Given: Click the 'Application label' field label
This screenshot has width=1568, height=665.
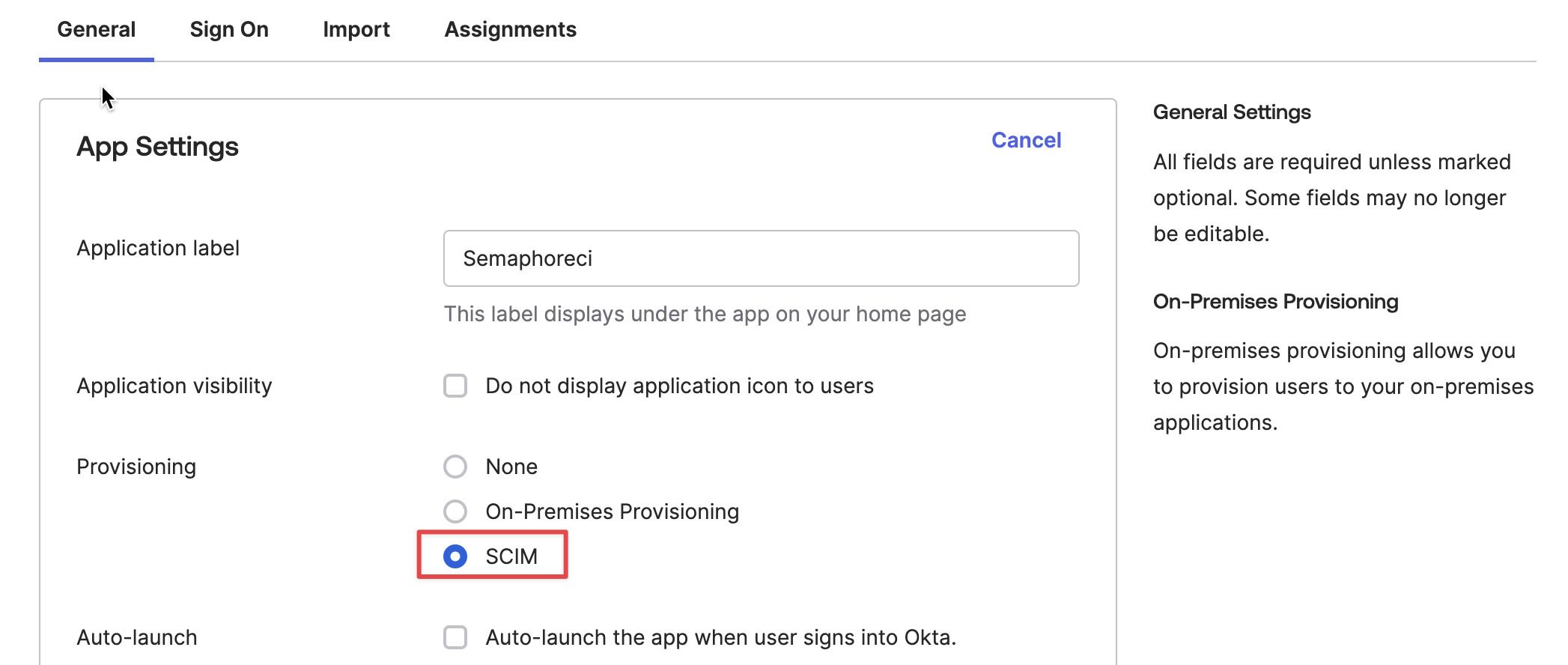Looking at the screenshot, I should click(x=158, y=248).
